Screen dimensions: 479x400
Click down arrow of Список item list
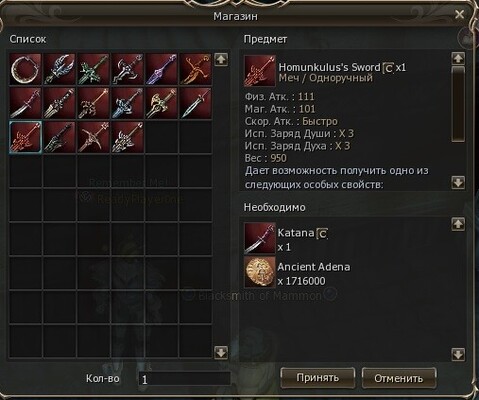coord(221,352)
